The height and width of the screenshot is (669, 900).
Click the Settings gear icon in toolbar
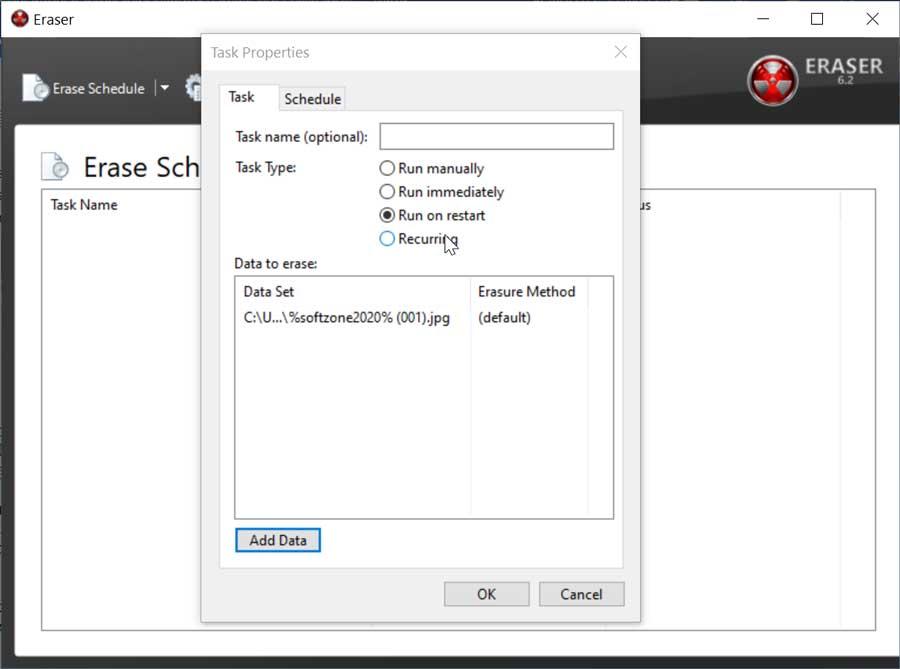click(x=193, y=88)
